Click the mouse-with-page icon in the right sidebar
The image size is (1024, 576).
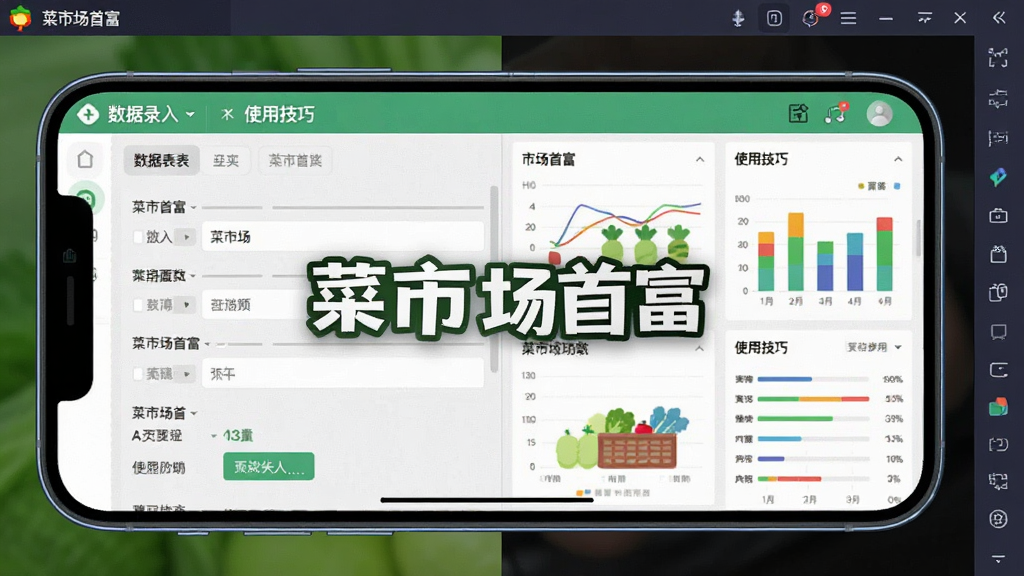pyautogui.click(x=998, y=292)
